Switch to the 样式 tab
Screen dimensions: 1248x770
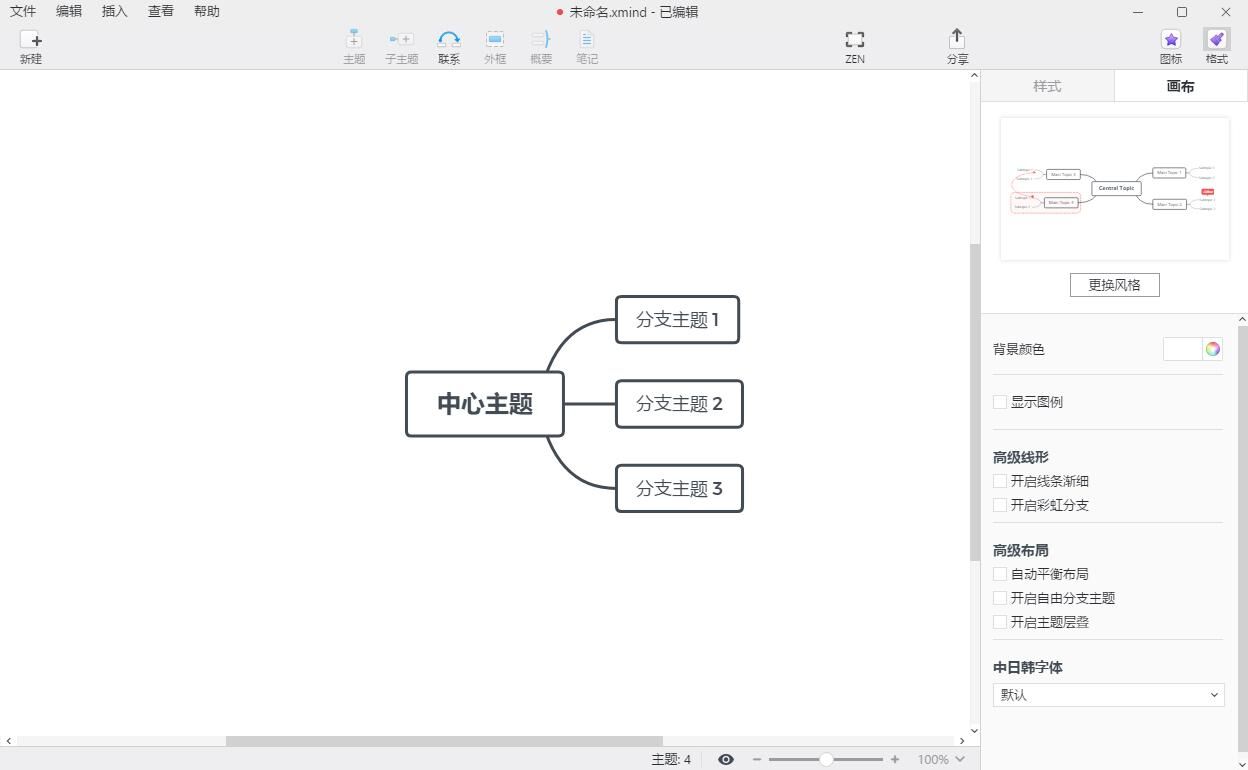[x=1047, y=86]
